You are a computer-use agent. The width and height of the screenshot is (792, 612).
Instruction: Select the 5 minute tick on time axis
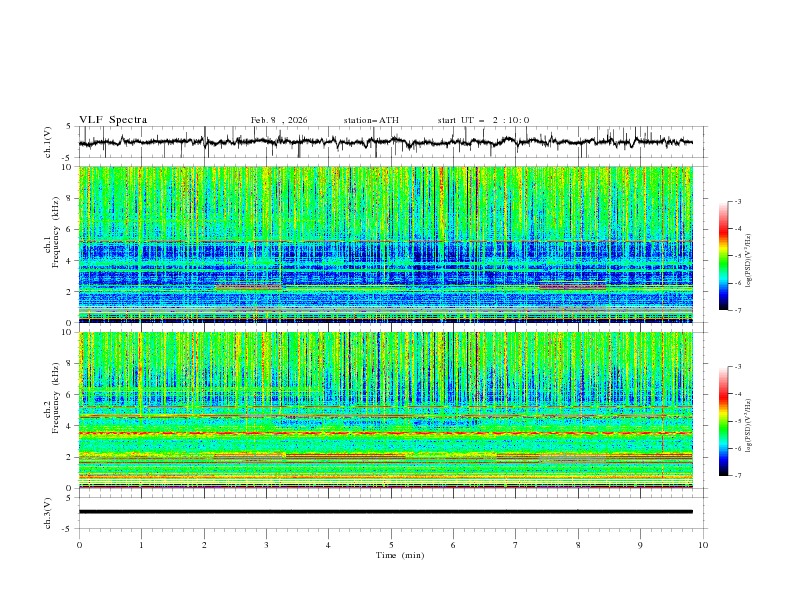pos(391,545)
